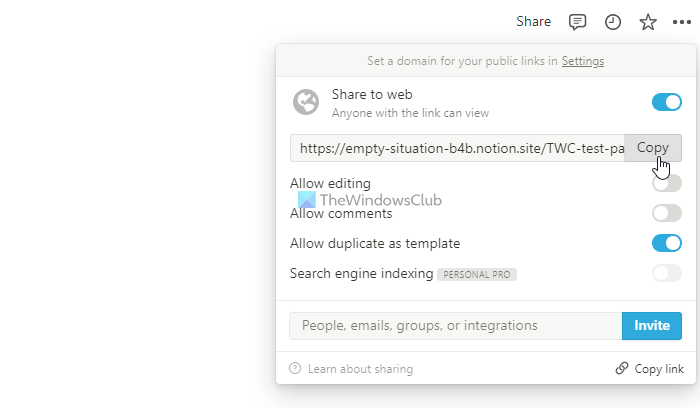Toggle Search engine indexing switch
Image resolution: width=700 pixels, height=408 pixels.
pyautogui.click(x=667, y=273)
